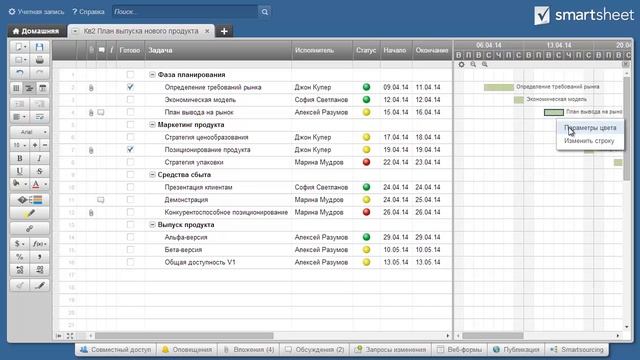Open the Веб-формы panel
The height and width of the screenshot is (360, 640).
click(460, 350)
